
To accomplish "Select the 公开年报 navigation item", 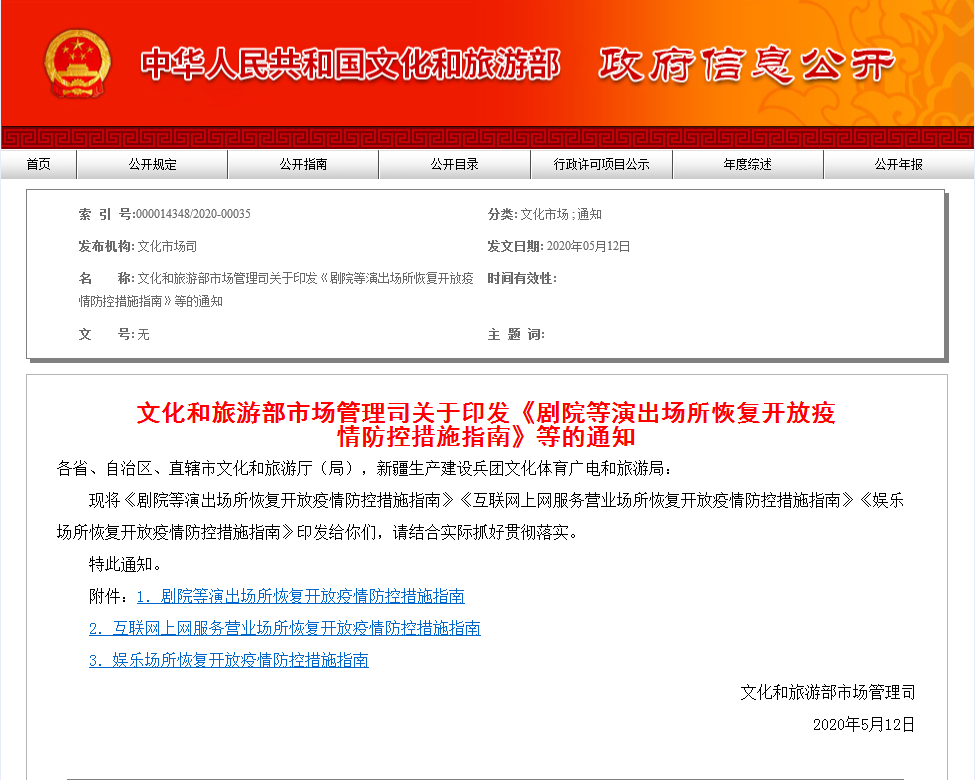I will pyautogui.click(x=898, y=165).
